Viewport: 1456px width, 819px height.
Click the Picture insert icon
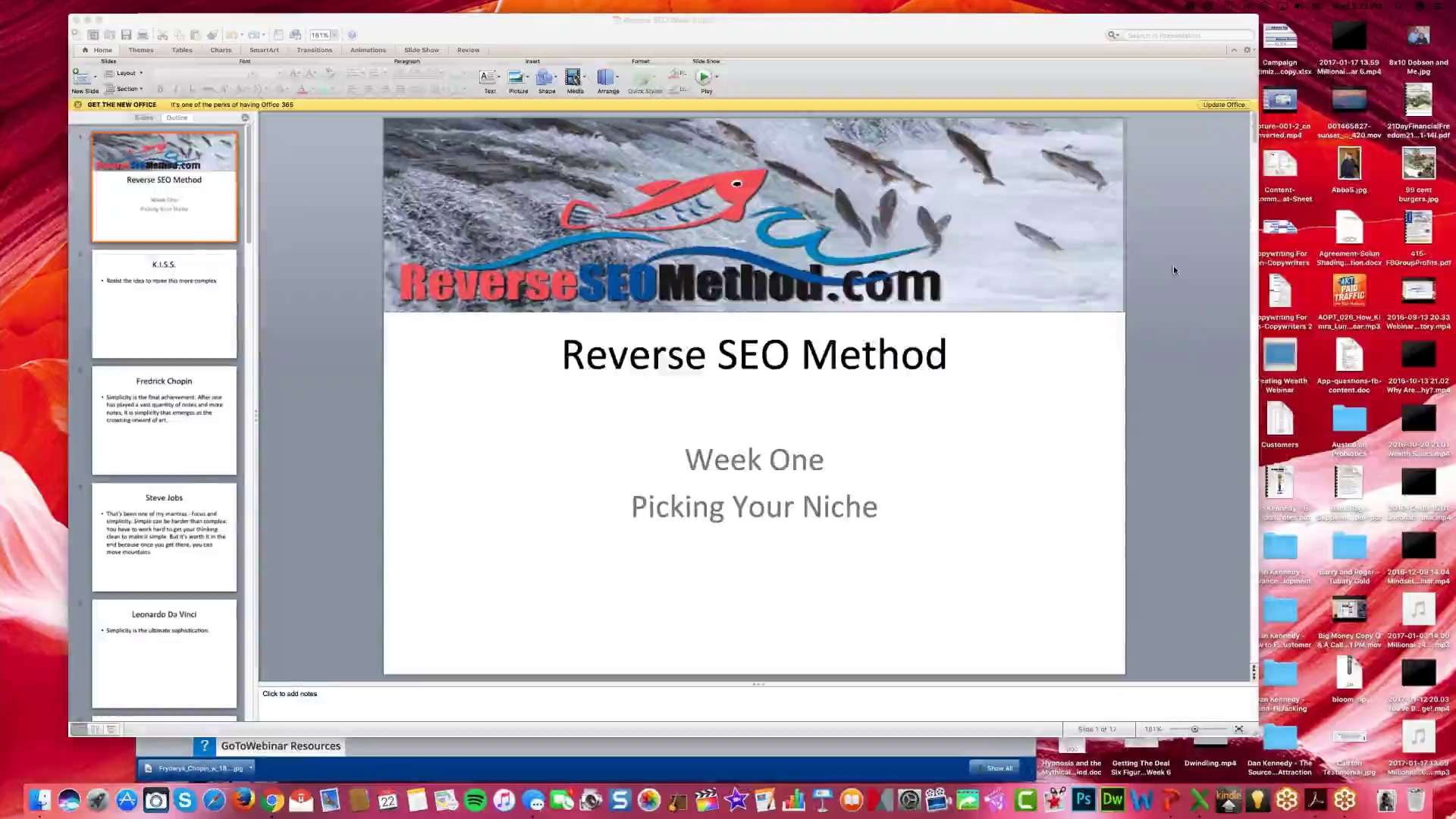pos(516,77)
